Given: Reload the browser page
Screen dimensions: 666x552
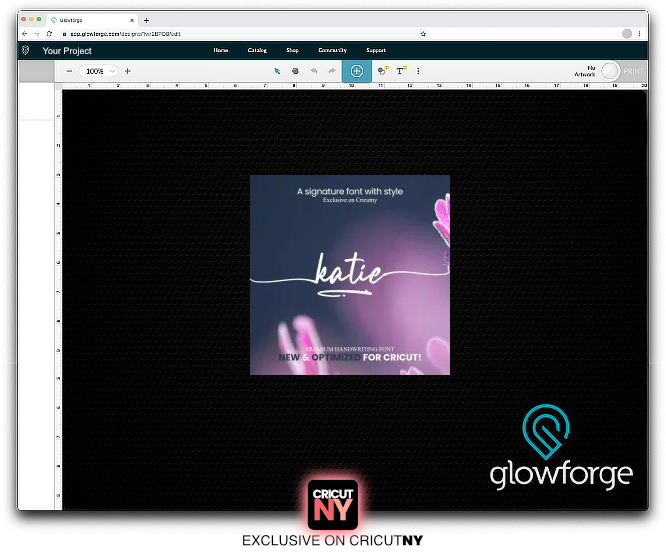Looking at the screenshot, I should pyautogui.click(x=50, y=34).
